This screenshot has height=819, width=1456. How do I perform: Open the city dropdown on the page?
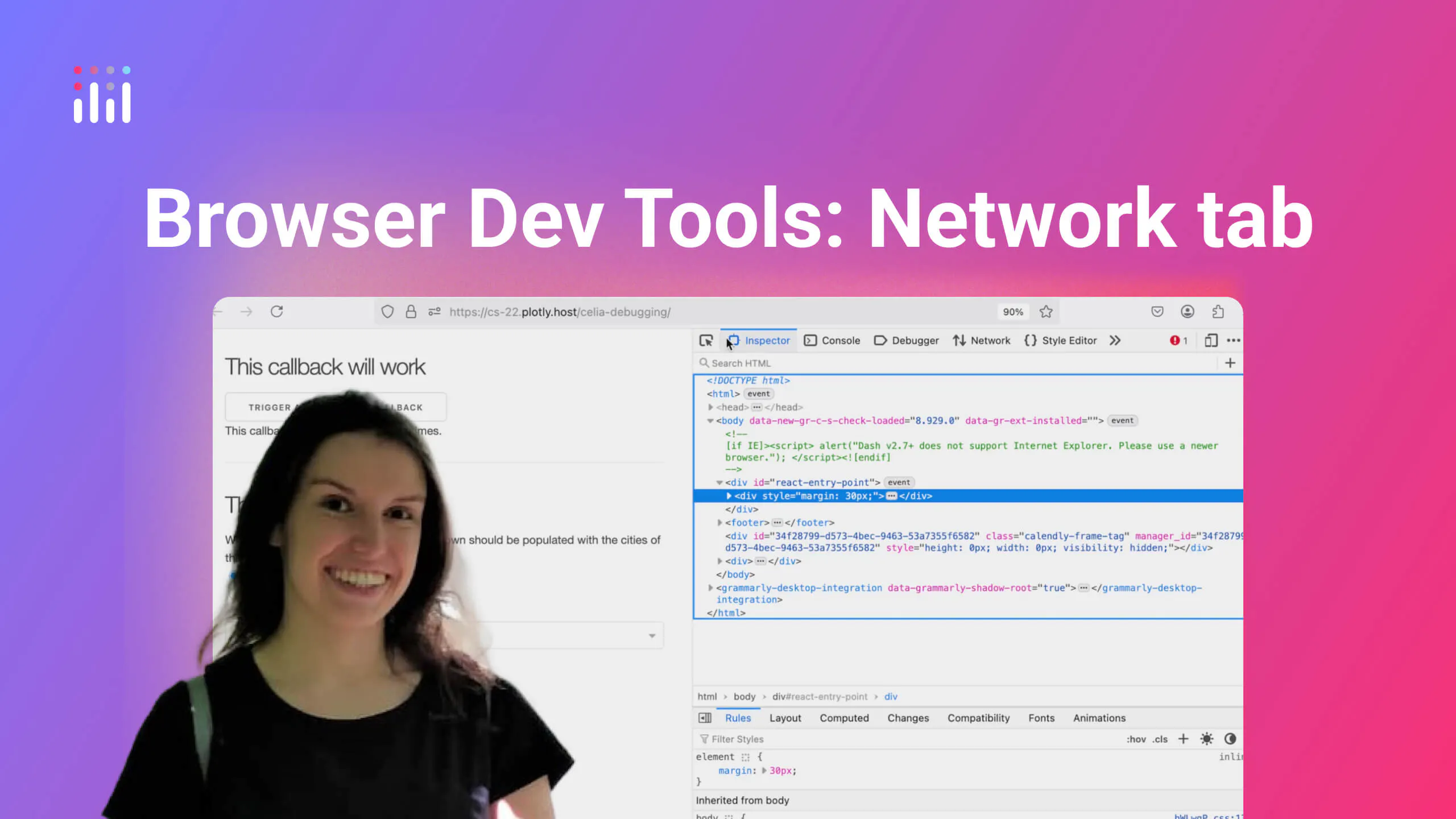coord(652,635)
